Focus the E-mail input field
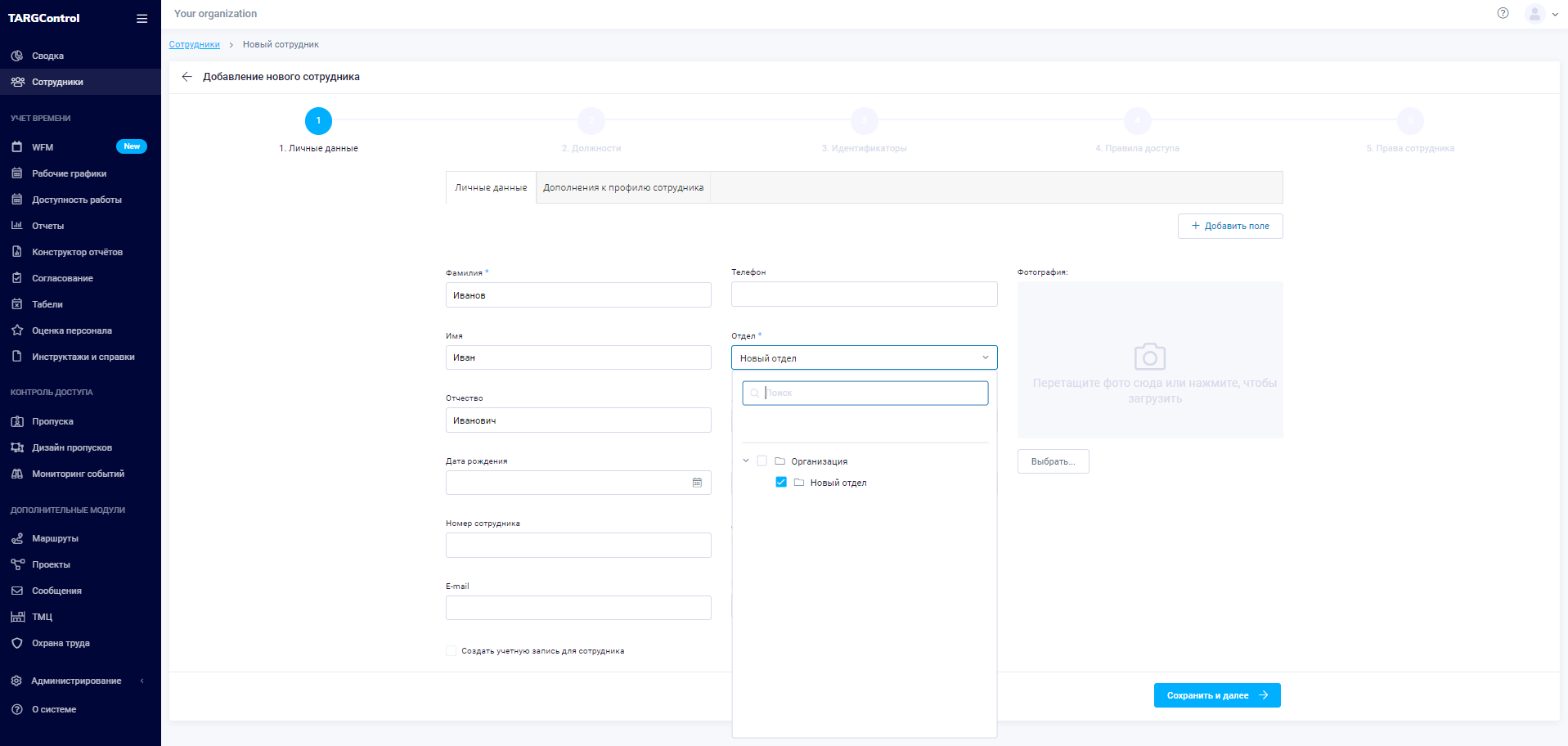Image resolution: width=1568 pixels, height=746 pixels. 578,608
